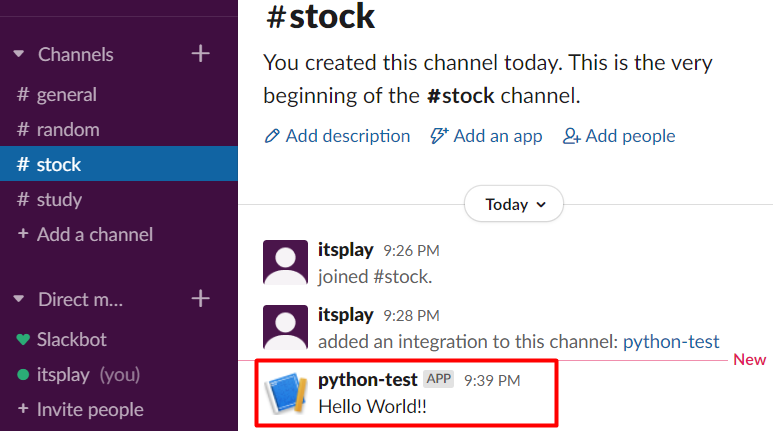Click the pencil icon beside Add description

click(x=272, y=136)
